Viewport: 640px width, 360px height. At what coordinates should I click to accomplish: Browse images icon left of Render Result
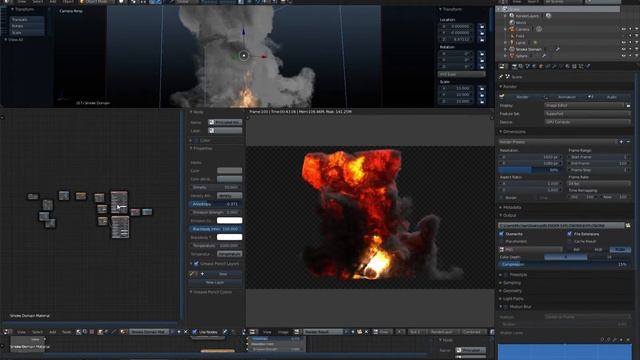click(x=297, y=332)
